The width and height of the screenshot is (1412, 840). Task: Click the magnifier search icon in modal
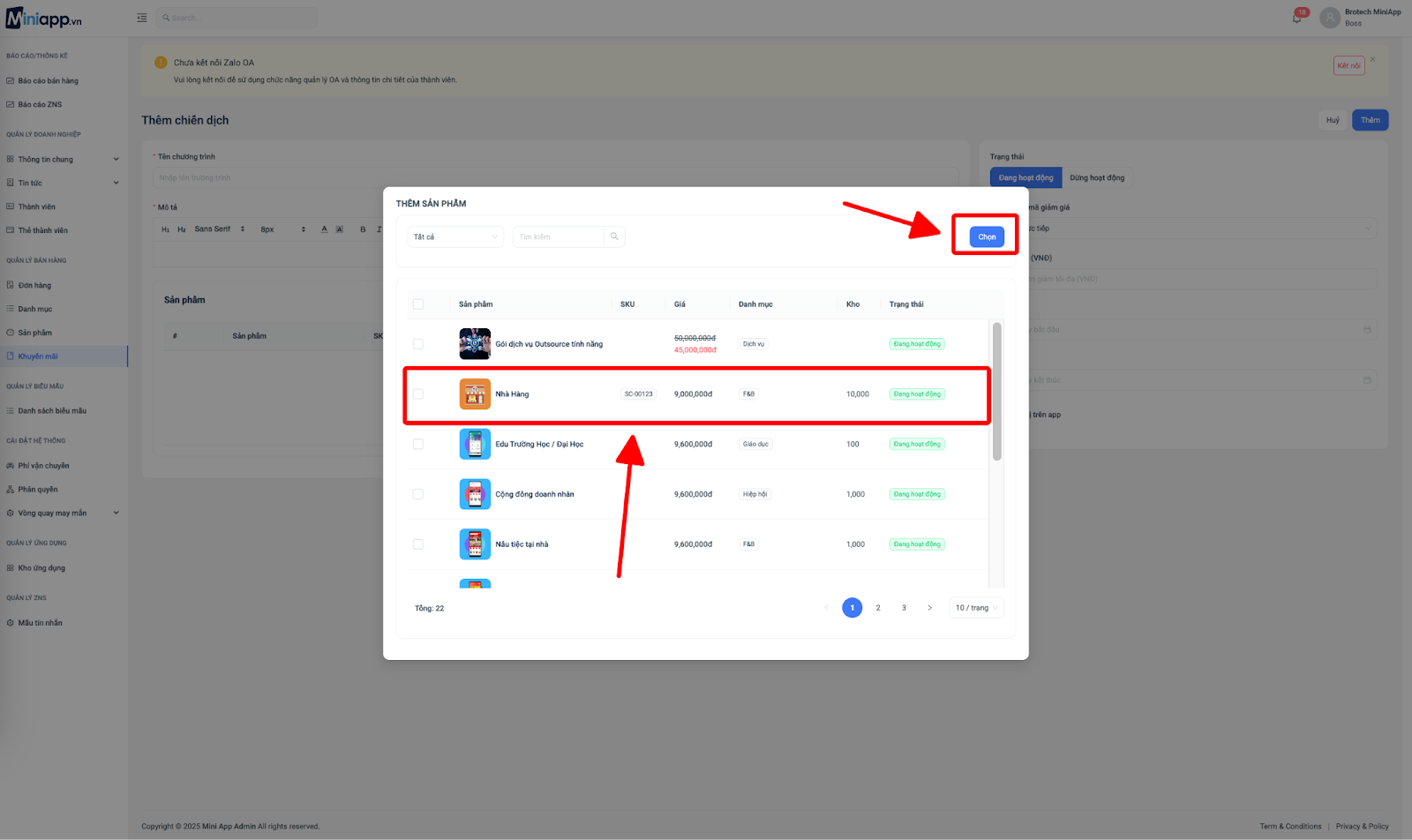click(x=614, y=236)
